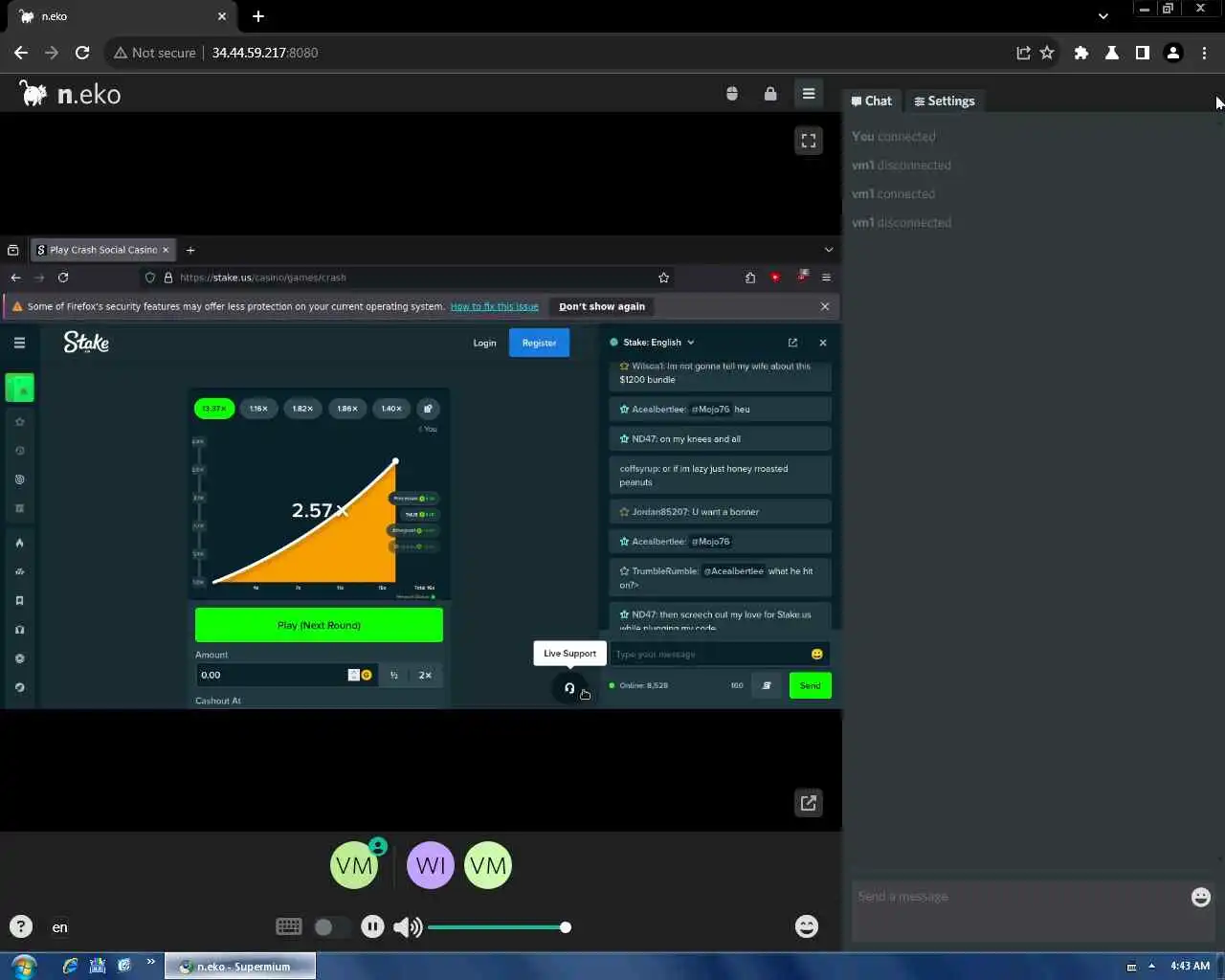Mute the n.eko volume speaker
The image size is (1225, 980).
pos(407,926)
